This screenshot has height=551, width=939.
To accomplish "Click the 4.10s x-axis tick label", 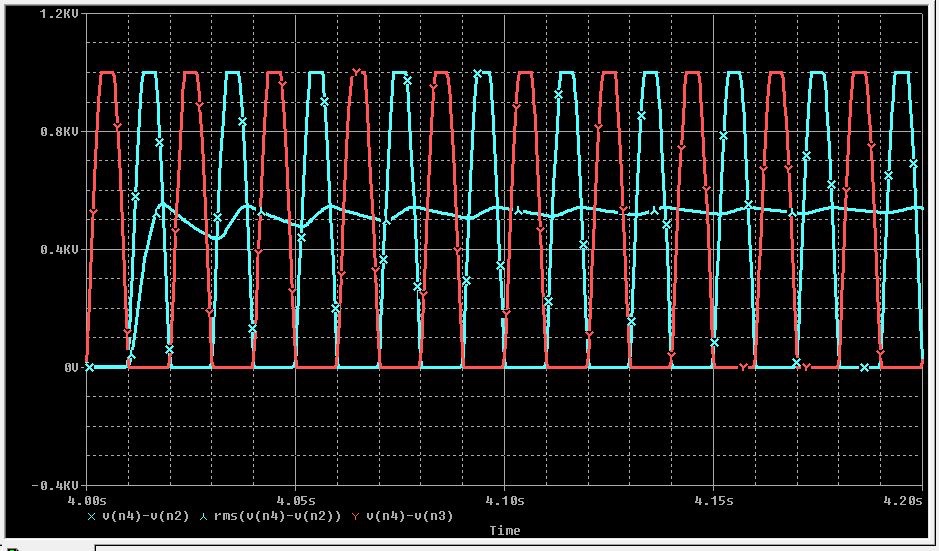I will tap(505, 499).
